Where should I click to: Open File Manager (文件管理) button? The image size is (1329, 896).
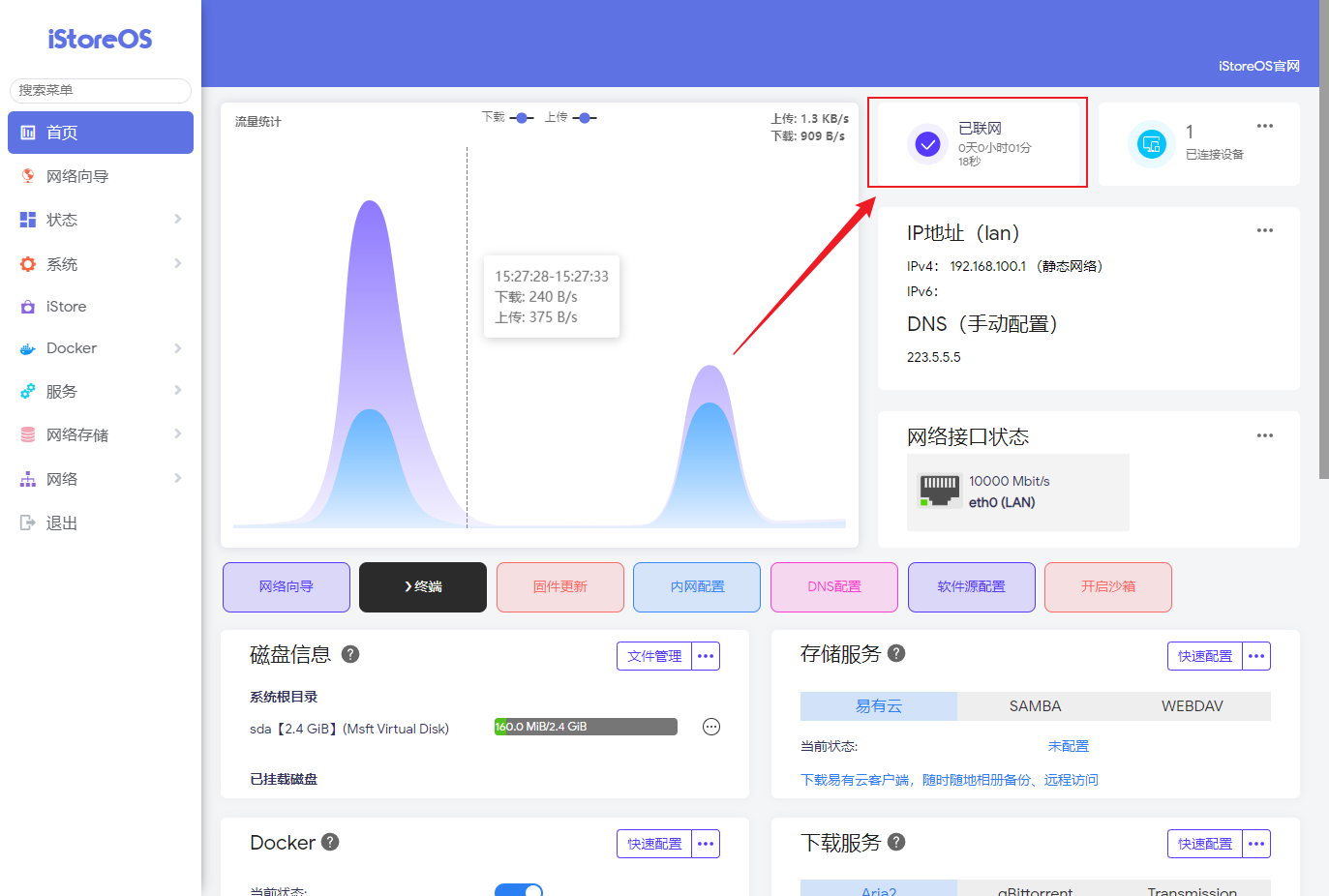[x=654, y=656]
